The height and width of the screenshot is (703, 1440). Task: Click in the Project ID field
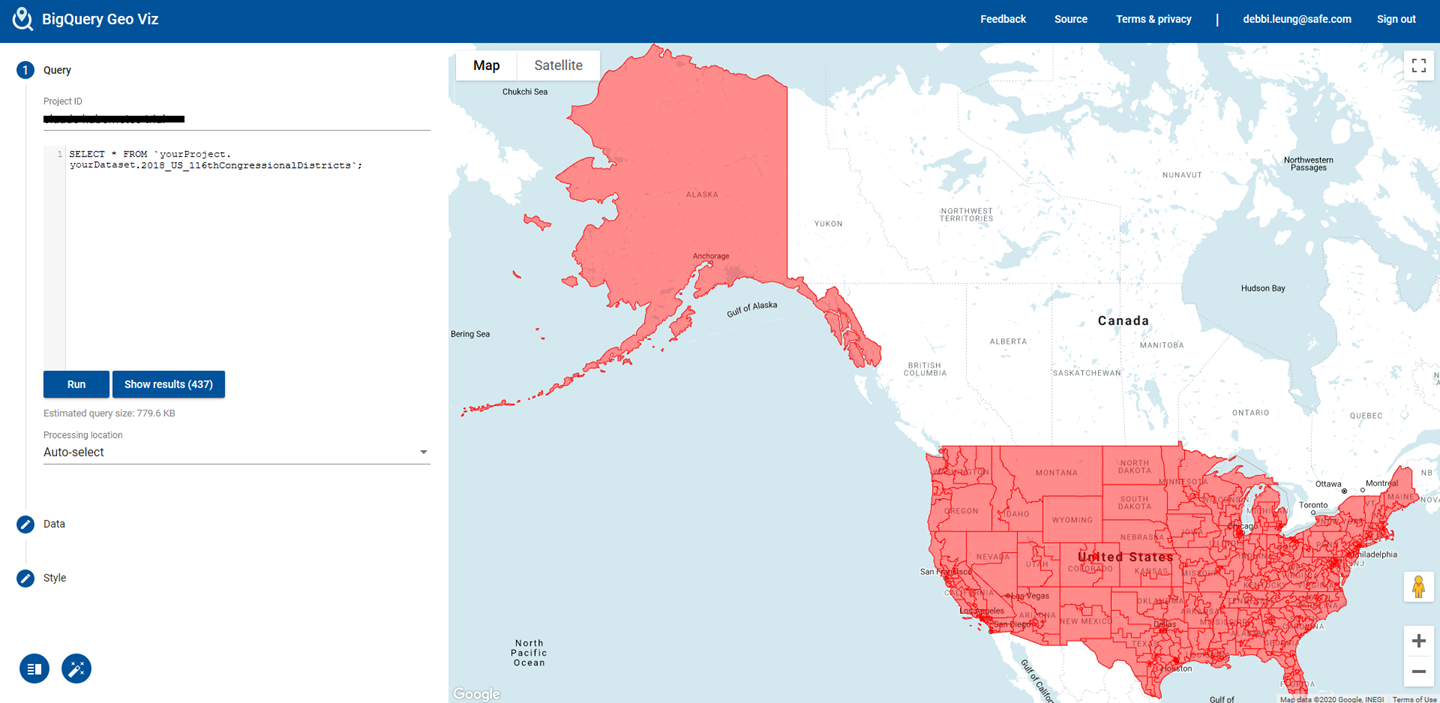tap(236, 120)
